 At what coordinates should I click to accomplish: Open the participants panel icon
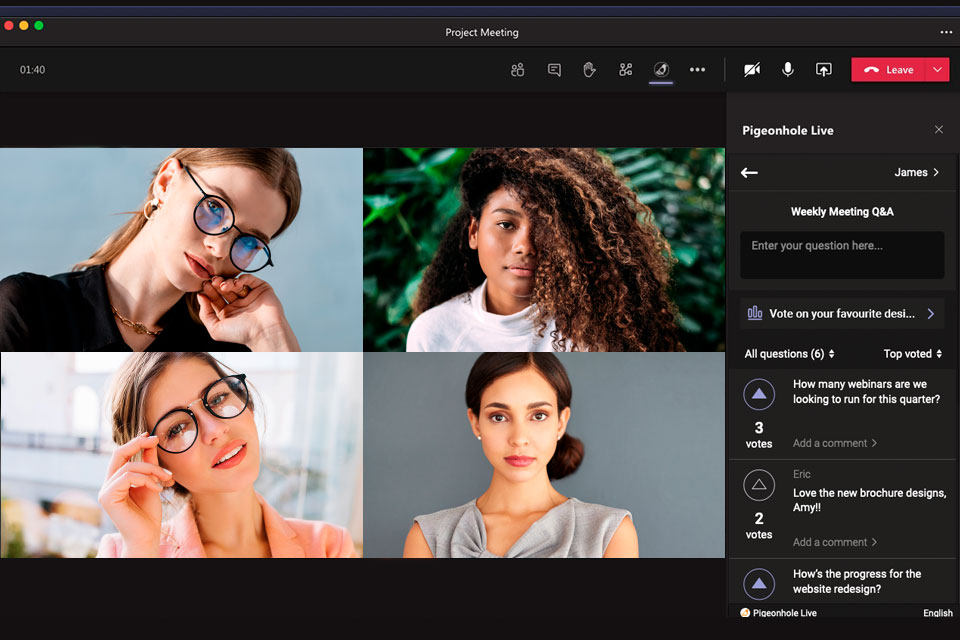(x=517, y=70)
